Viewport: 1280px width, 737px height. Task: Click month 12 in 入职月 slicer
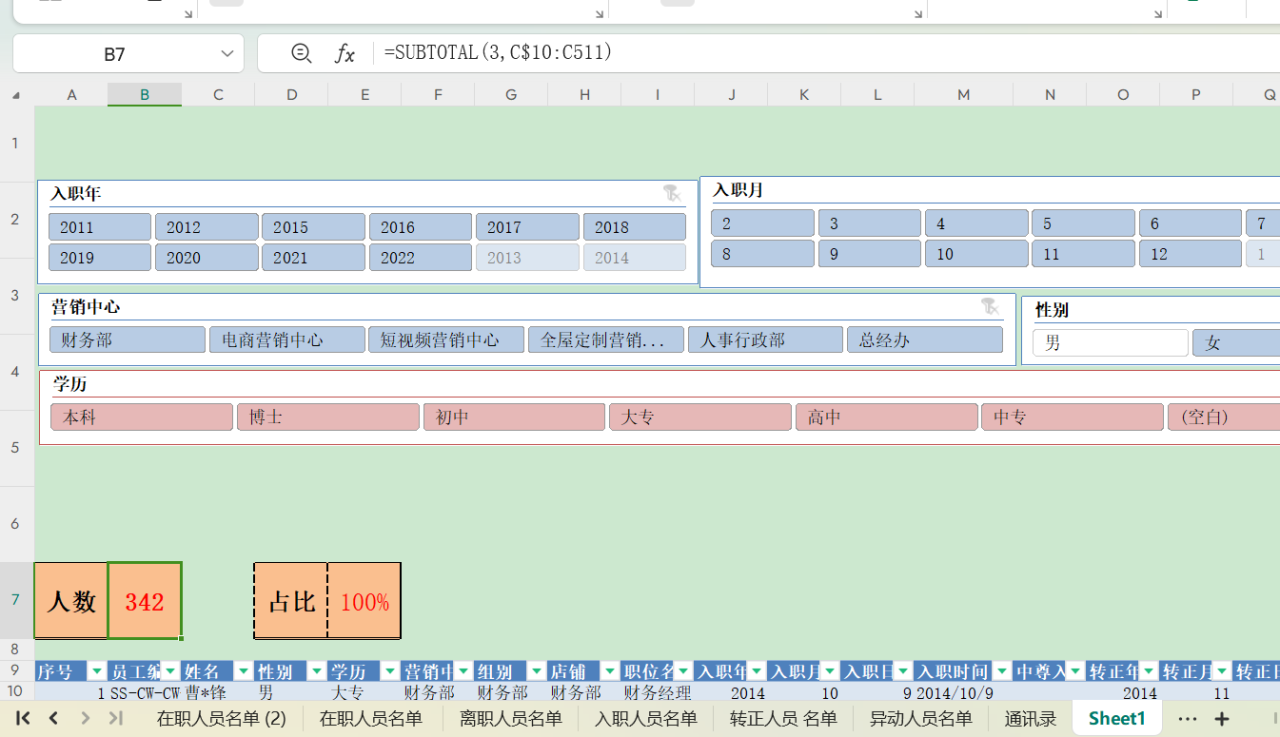[x=1190, y=254]
